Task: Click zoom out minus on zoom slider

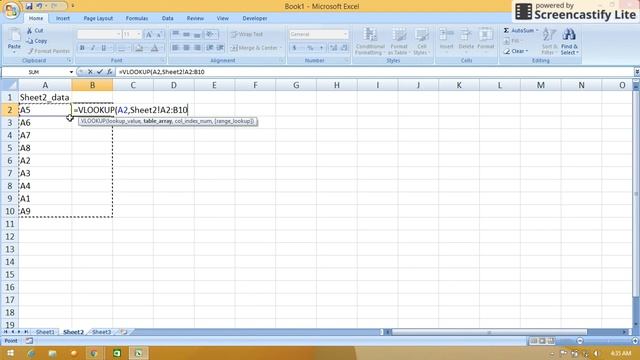Action: pyautogui.click(x=580, y=340)
